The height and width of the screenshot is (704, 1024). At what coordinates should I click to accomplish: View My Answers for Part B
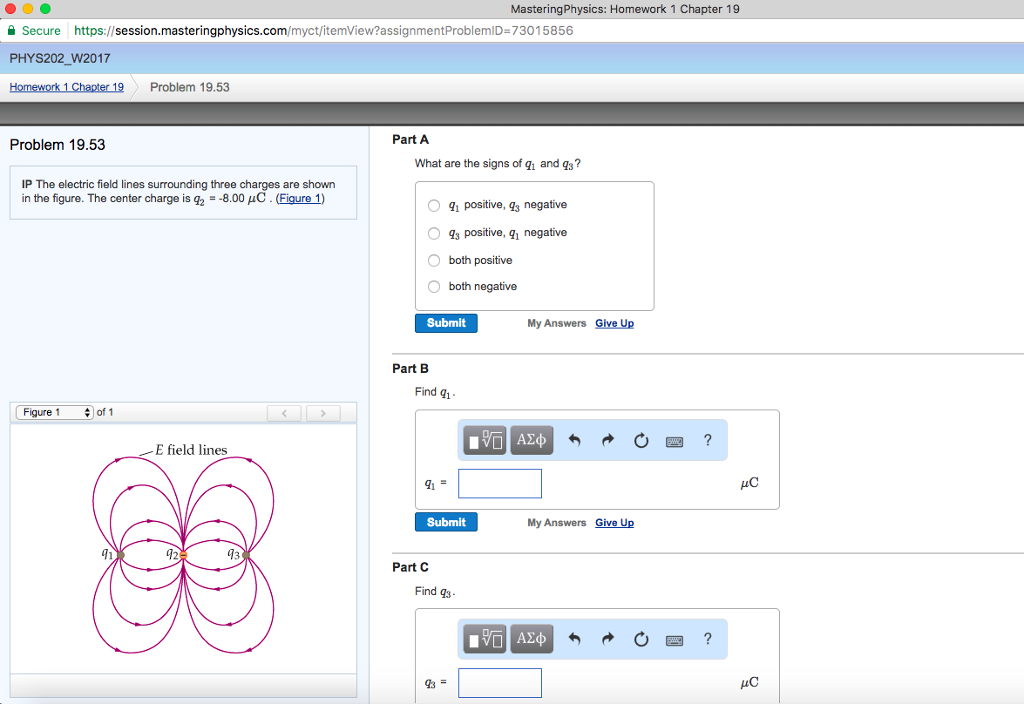[557, 522]
